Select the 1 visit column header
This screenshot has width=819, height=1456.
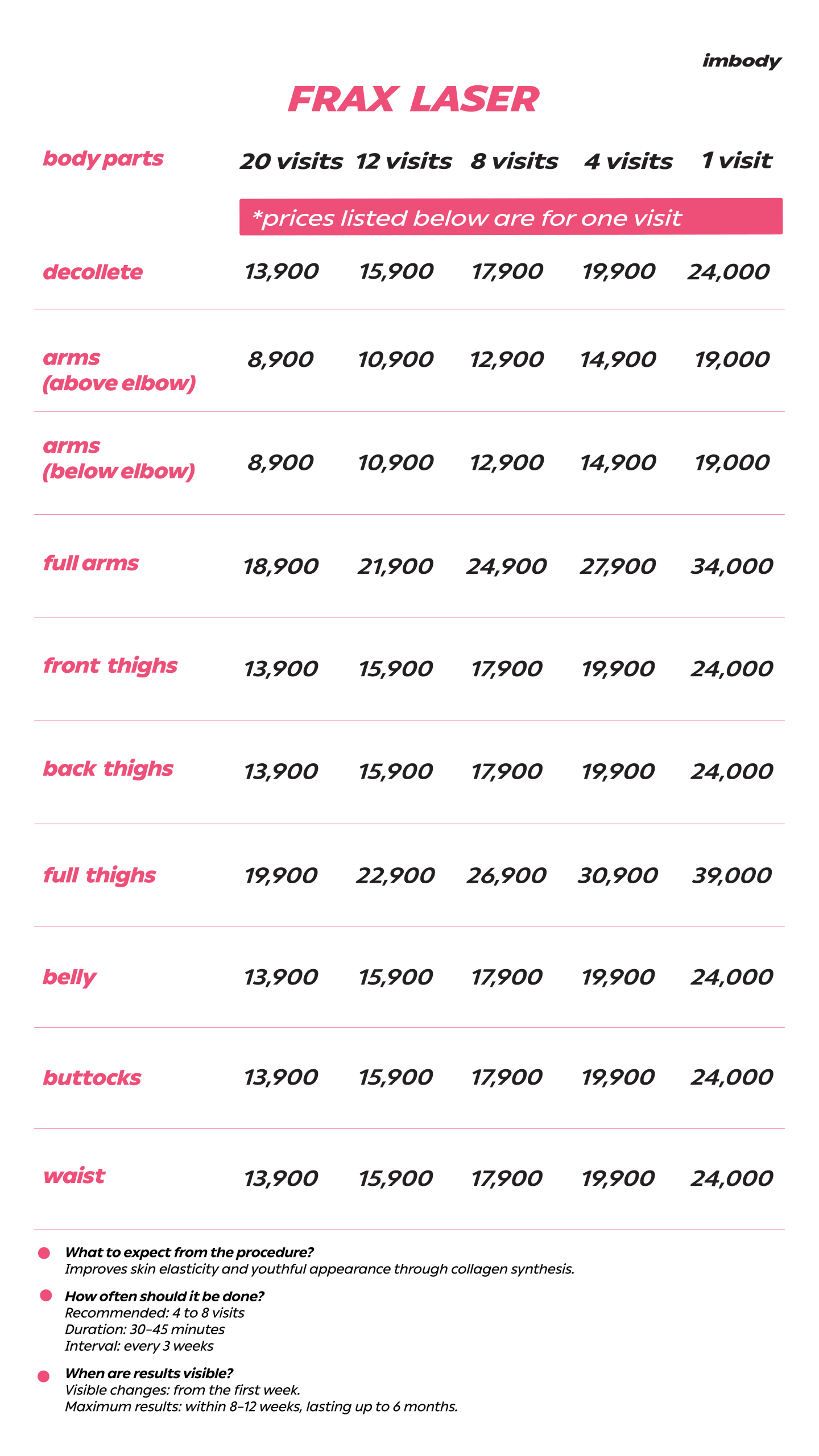pyautogui.click(x=737, y=161)
